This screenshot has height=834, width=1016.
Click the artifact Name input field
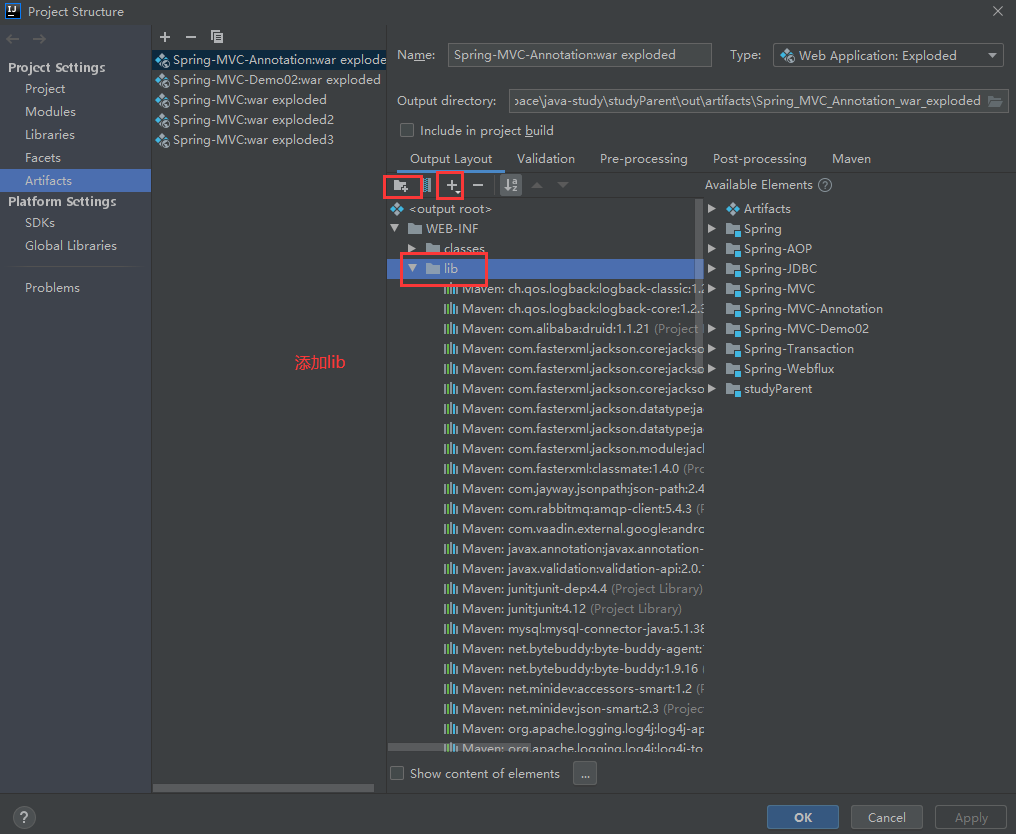(x=579, y=55)
